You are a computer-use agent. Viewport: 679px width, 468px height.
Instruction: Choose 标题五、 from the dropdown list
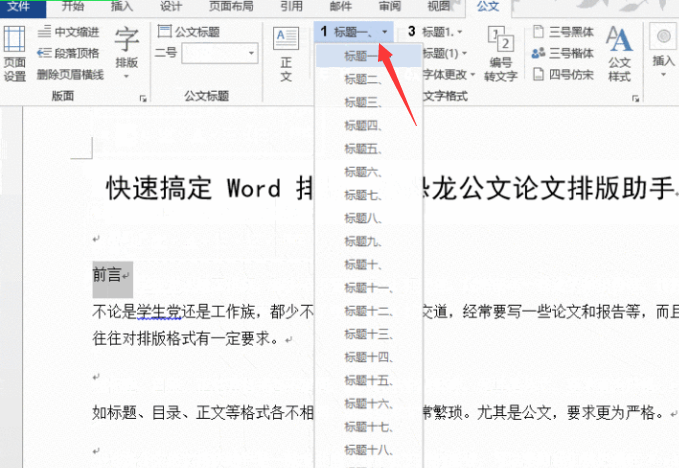pos(369,149)
